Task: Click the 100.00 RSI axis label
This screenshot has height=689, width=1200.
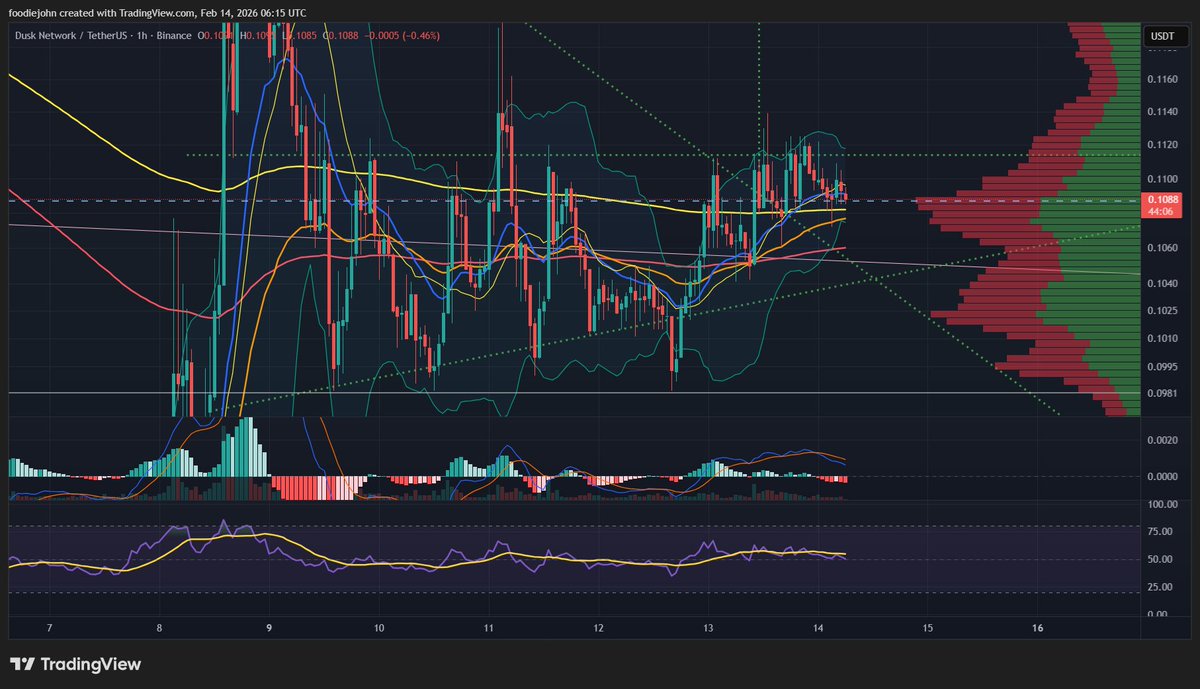Action: coord(1162,505)
